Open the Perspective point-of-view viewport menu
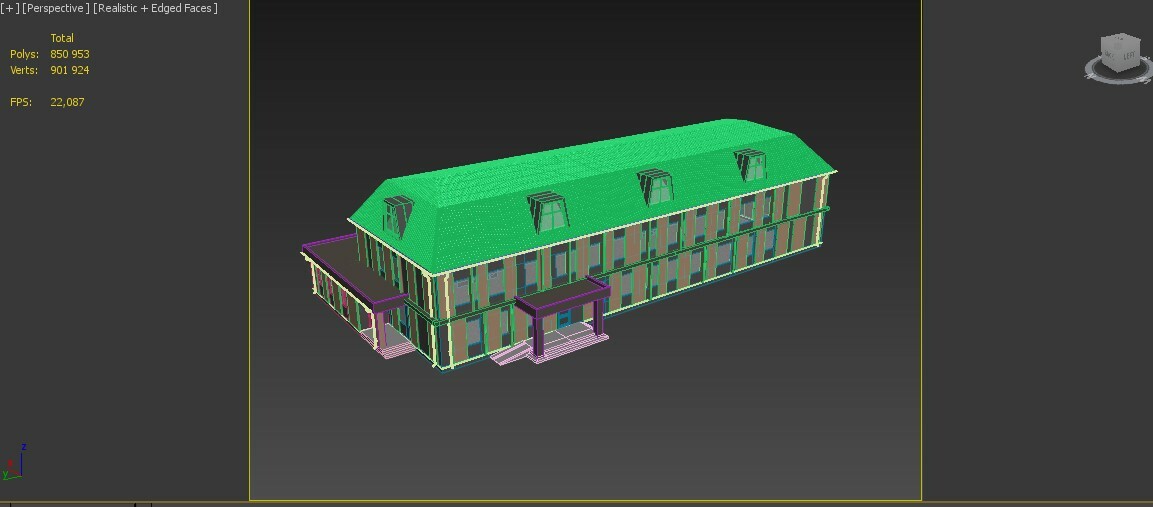The width and height of the screenshot is (1153, 507). [56, 8]
